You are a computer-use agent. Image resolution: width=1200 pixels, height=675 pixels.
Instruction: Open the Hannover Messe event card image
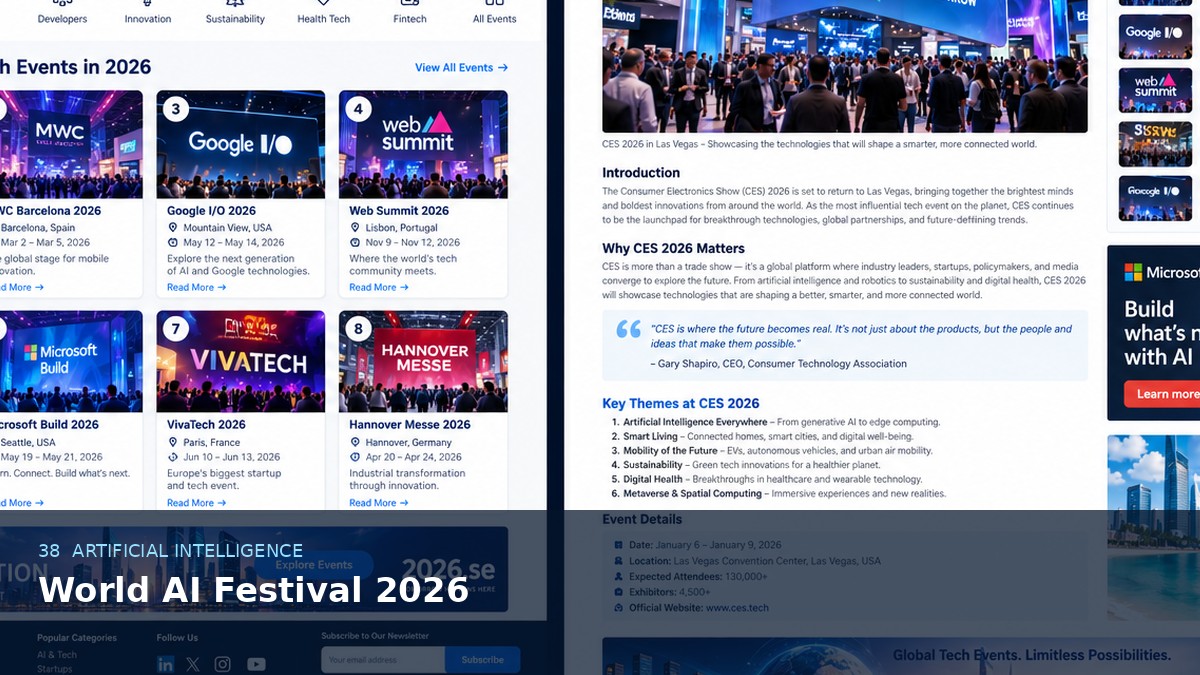[x=423, y=361]
